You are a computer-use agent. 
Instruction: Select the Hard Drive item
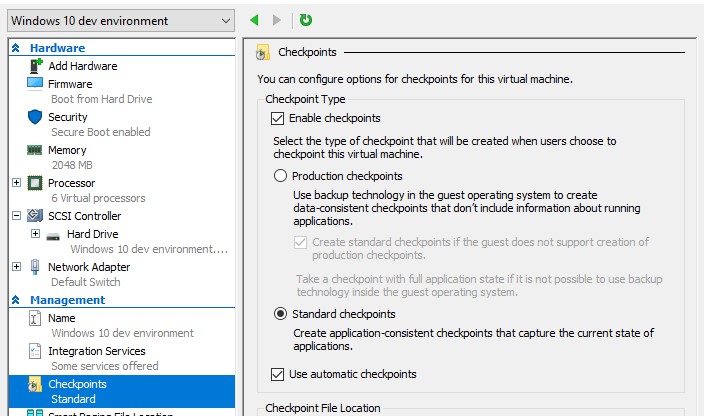92,234
